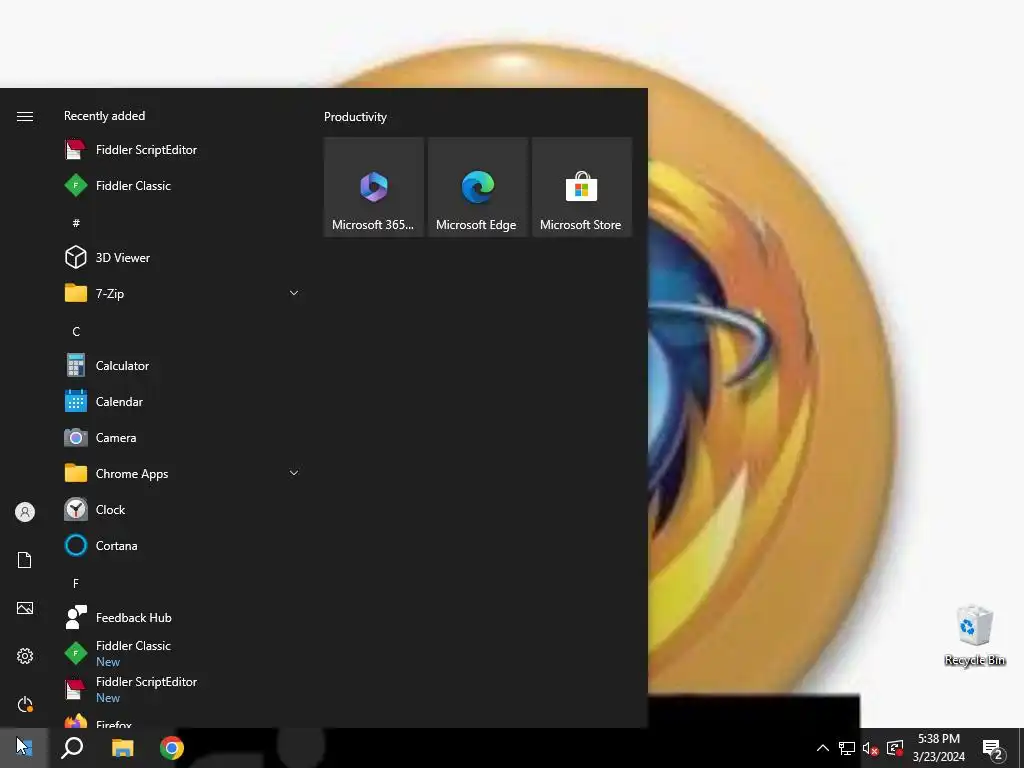
Task: Close the Start menu via Start button
Action: [24, 748]
